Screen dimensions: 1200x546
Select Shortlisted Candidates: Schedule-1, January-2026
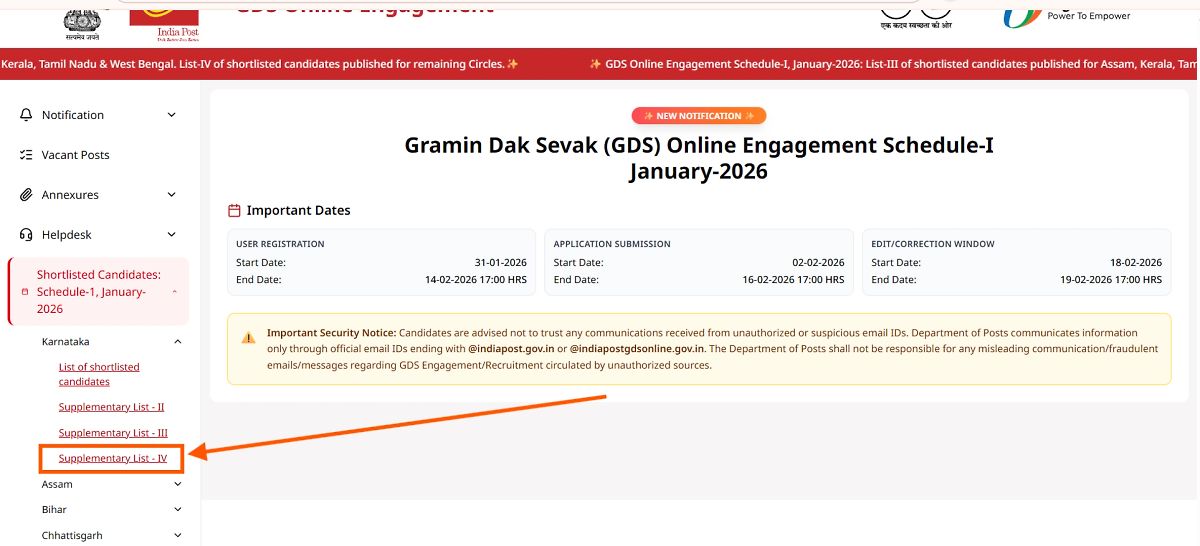(100, 292)
